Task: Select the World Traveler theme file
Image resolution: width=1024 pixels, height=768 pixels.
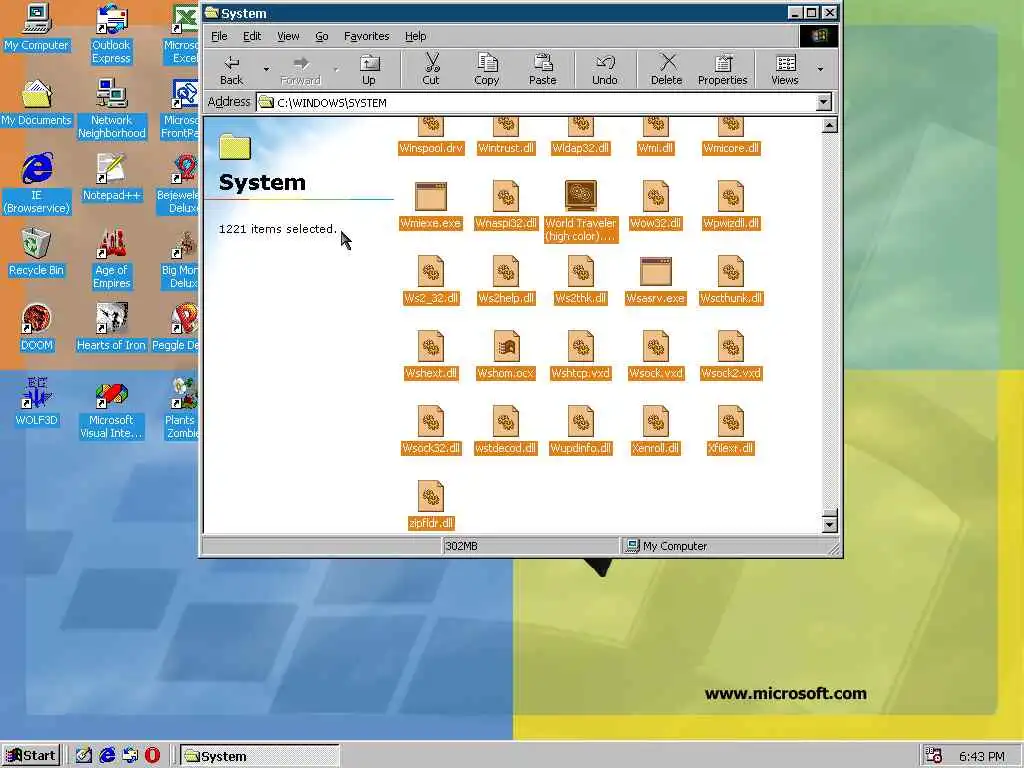Action: point(581,212)
